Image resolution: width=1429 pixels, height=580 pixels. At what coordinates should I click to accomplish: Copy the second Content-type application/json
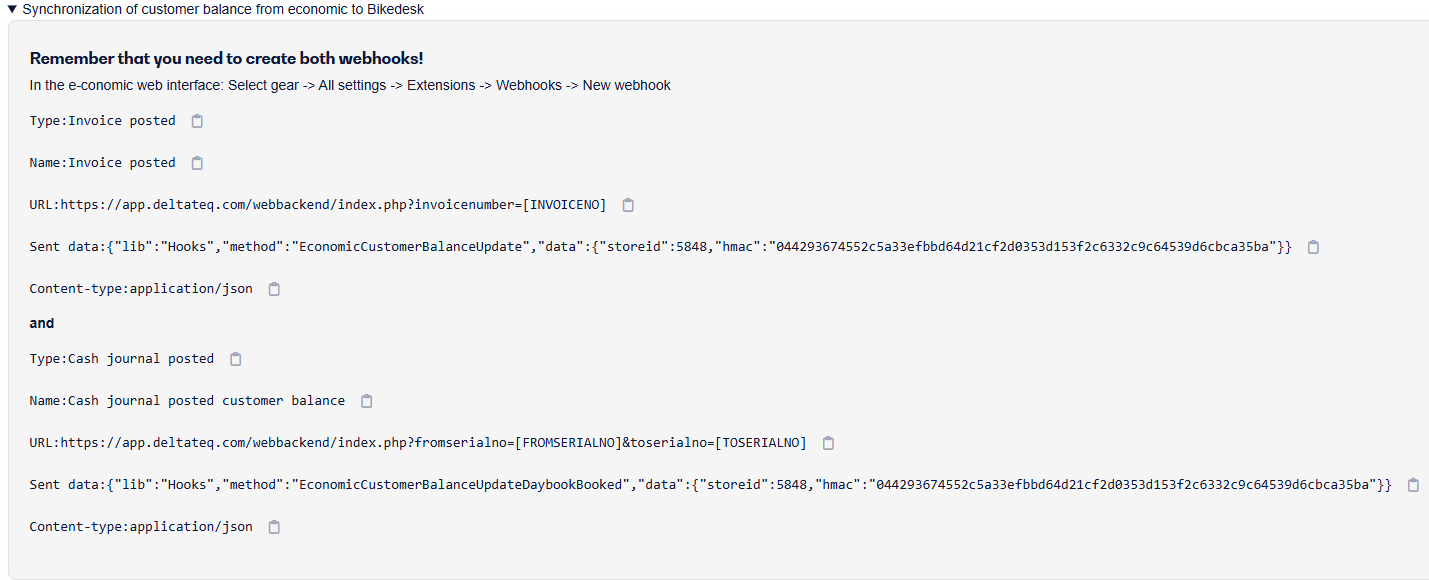point(274,527)
